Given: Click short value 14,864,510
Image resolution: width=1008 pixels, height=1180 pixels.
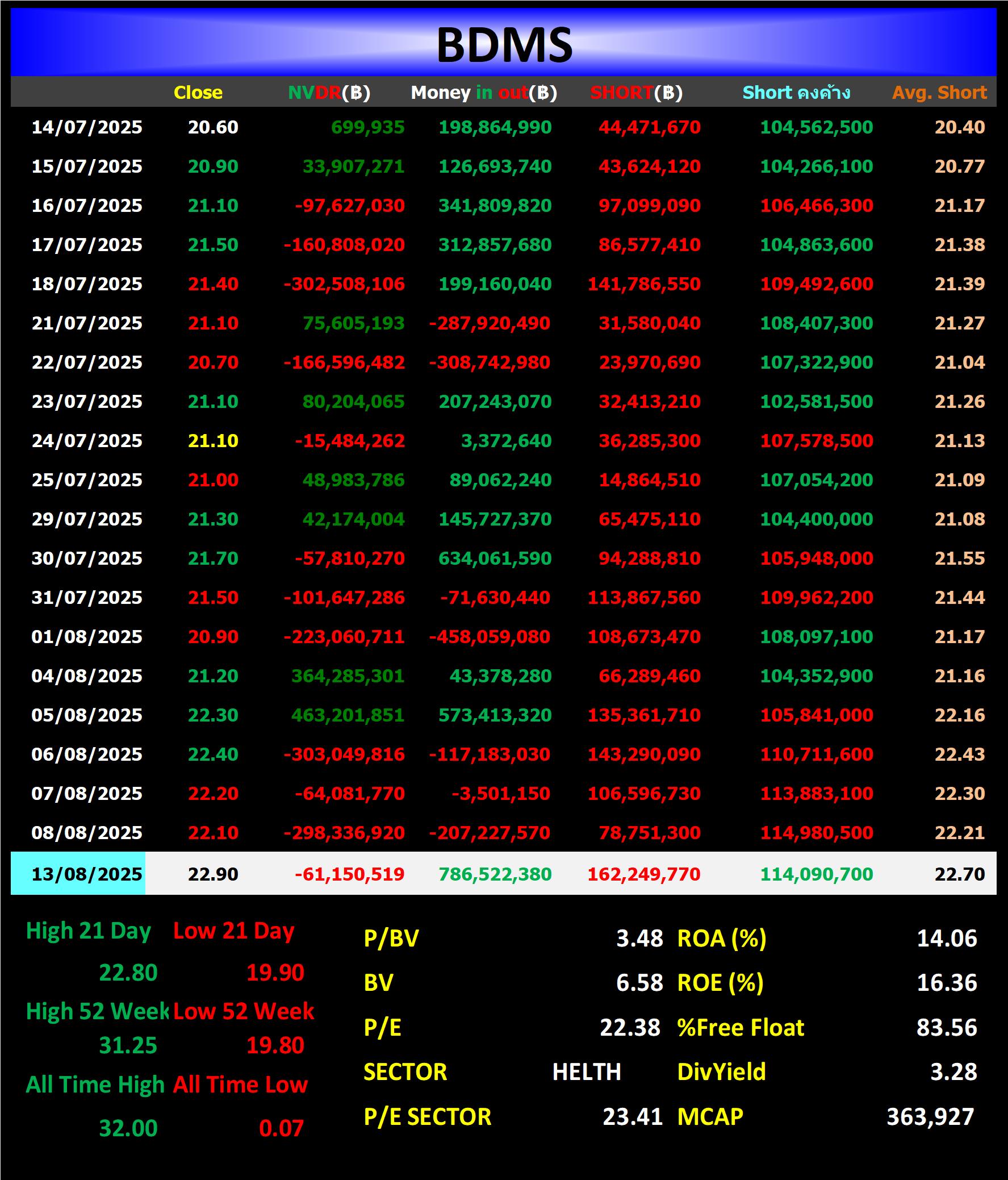Looking at the screenshot, I should point(650,480).
